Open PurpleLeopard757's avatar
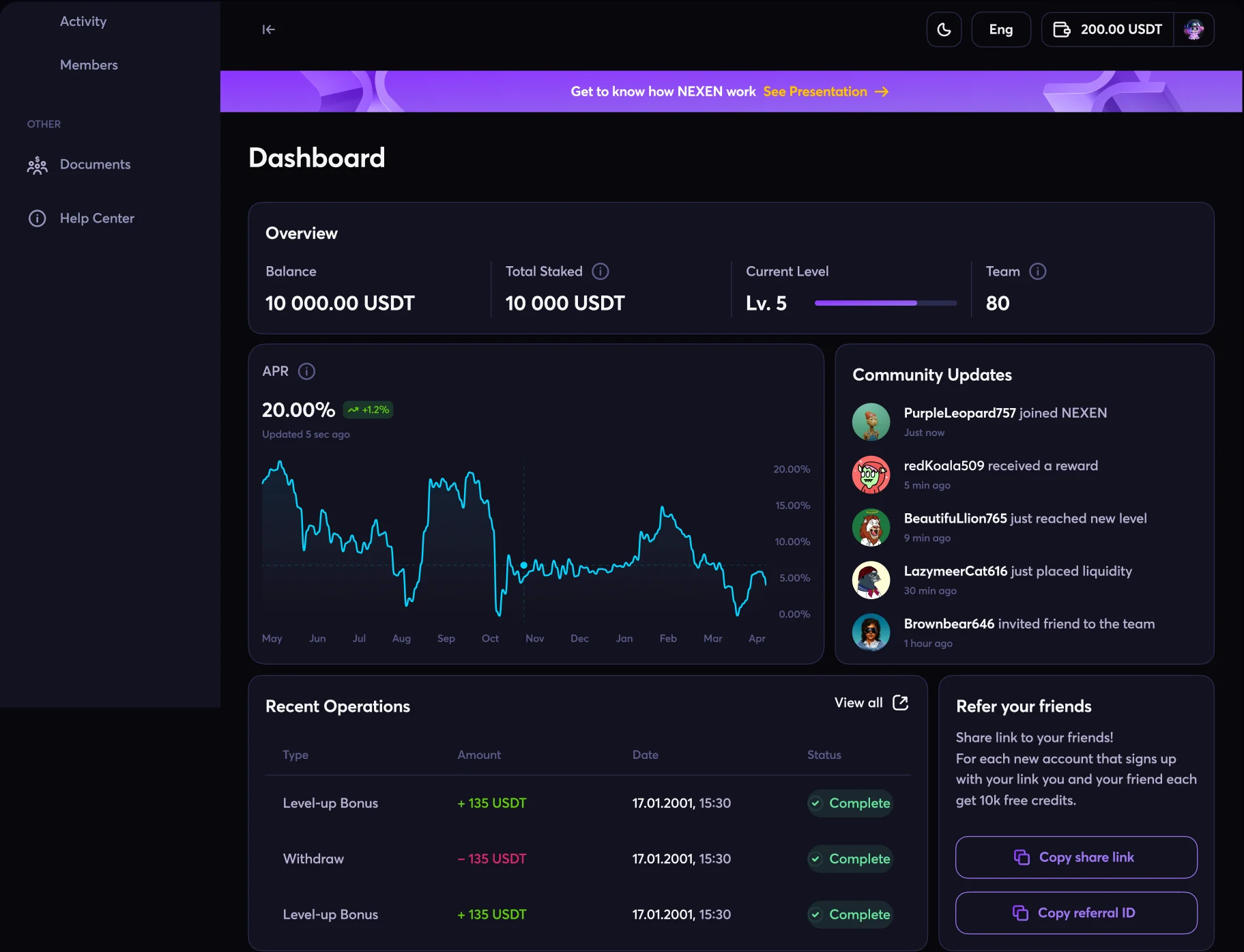The image size is (1244, 952). pyautogui.click(x=871, y=422)
